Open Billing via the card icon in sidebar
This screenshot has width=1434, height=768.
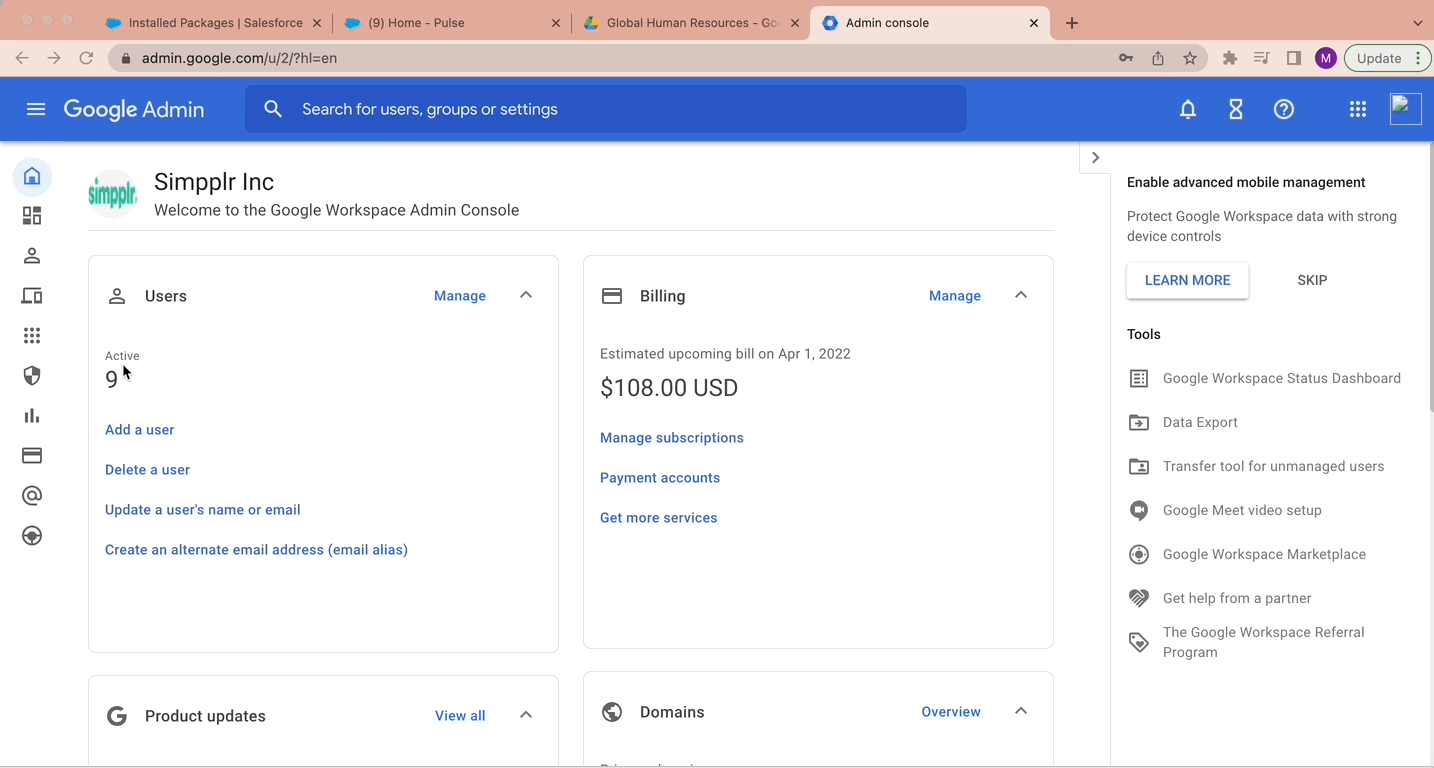point(32,455)
